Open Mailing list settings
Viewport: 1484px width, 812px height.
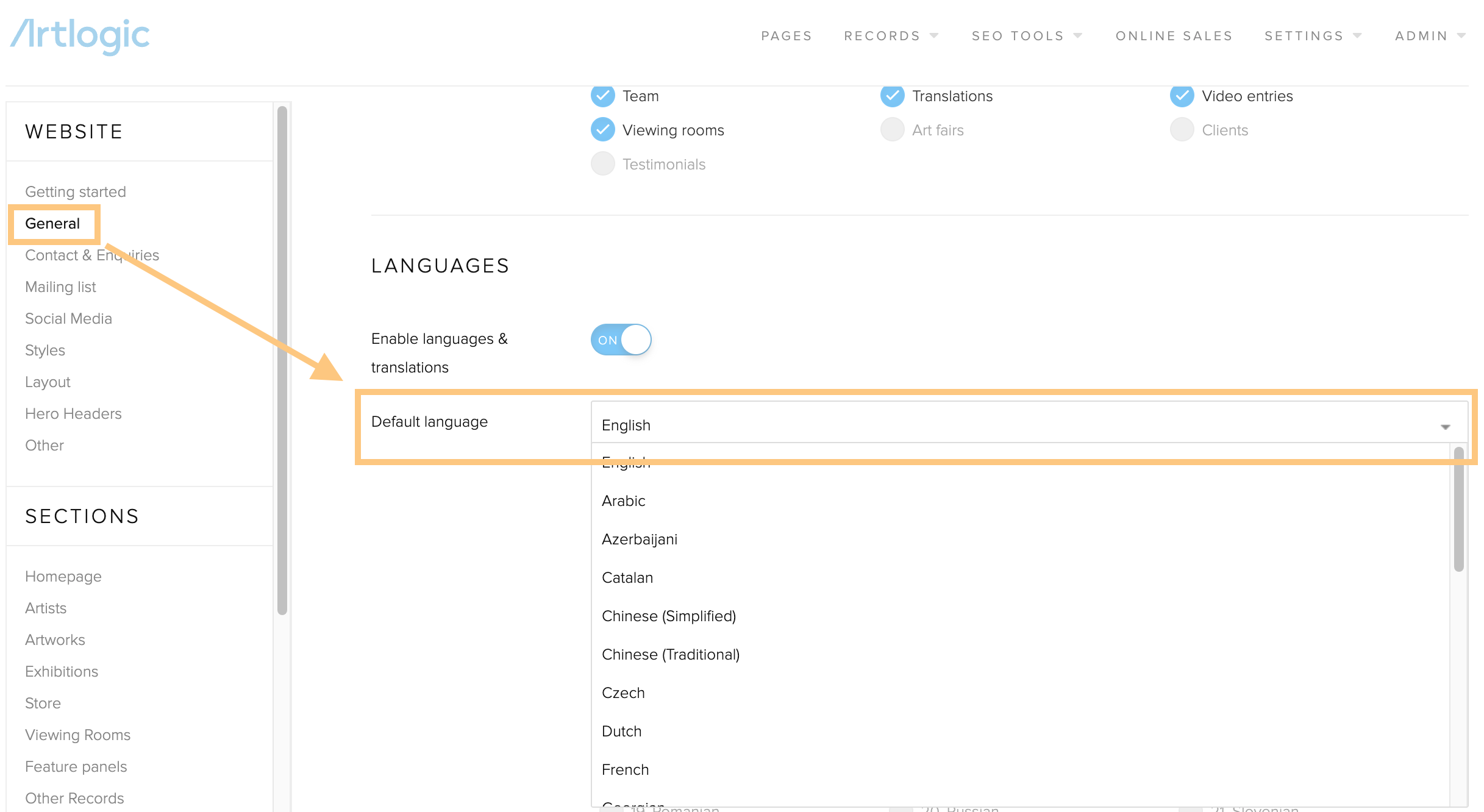60,287
